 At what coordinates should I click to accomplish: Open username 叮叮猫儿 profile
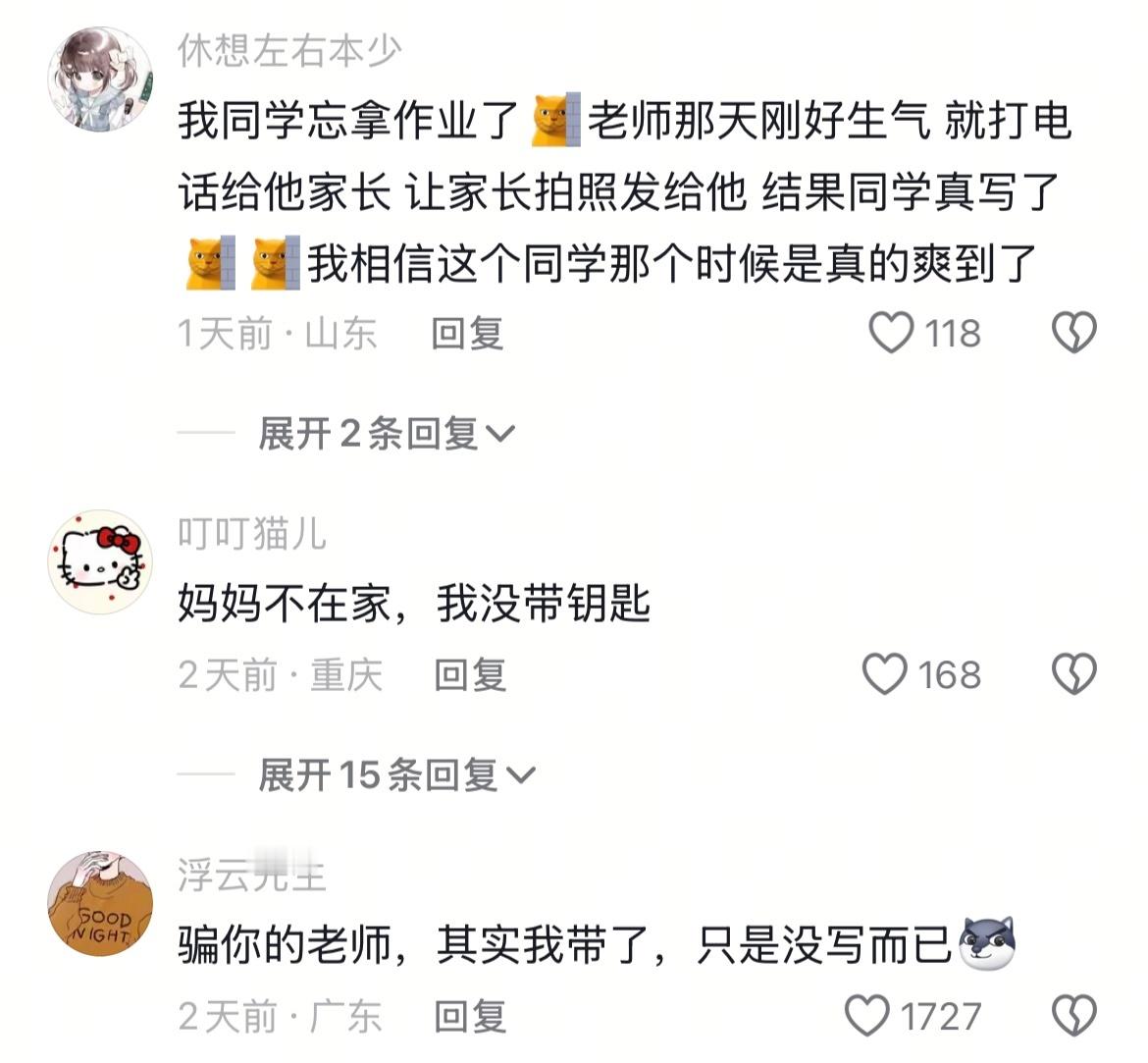[x=252, y=533]
